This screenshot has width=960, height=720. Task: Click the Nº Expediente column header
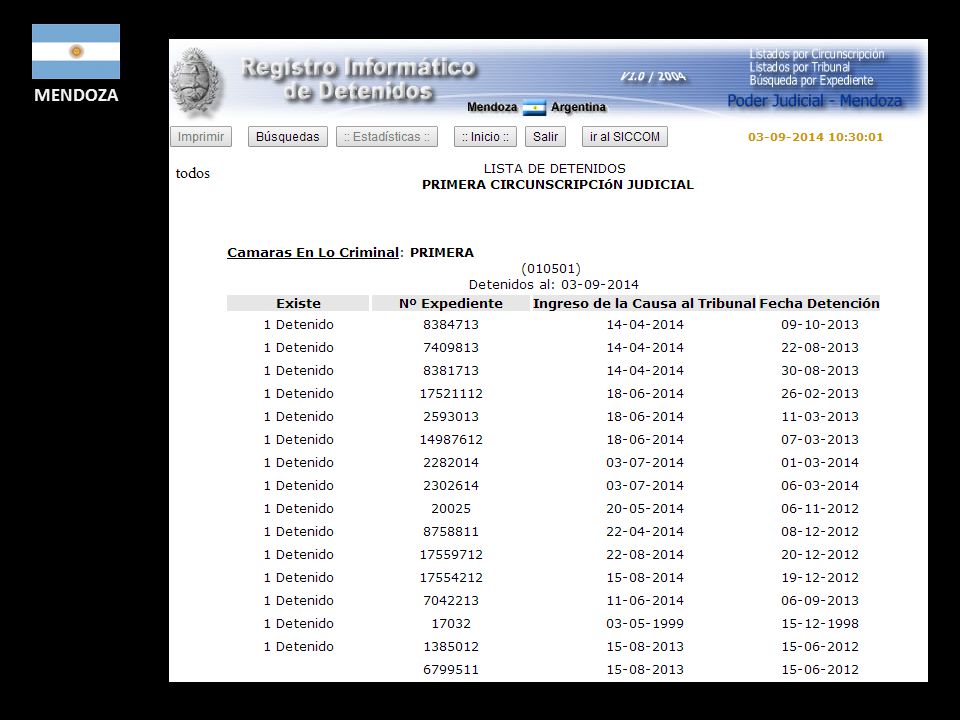click(x=451, y=303)
